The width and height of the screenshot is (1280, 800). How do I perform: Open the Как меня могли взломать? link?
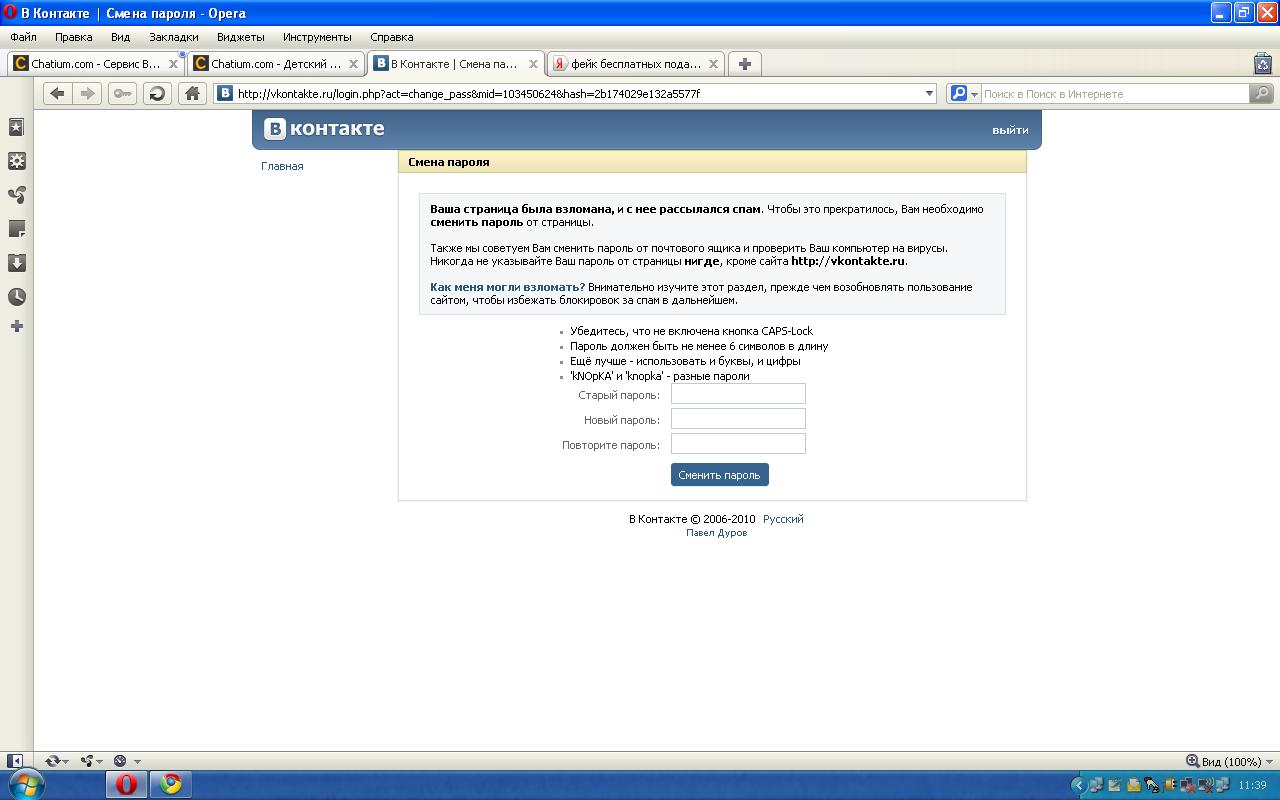507,287
